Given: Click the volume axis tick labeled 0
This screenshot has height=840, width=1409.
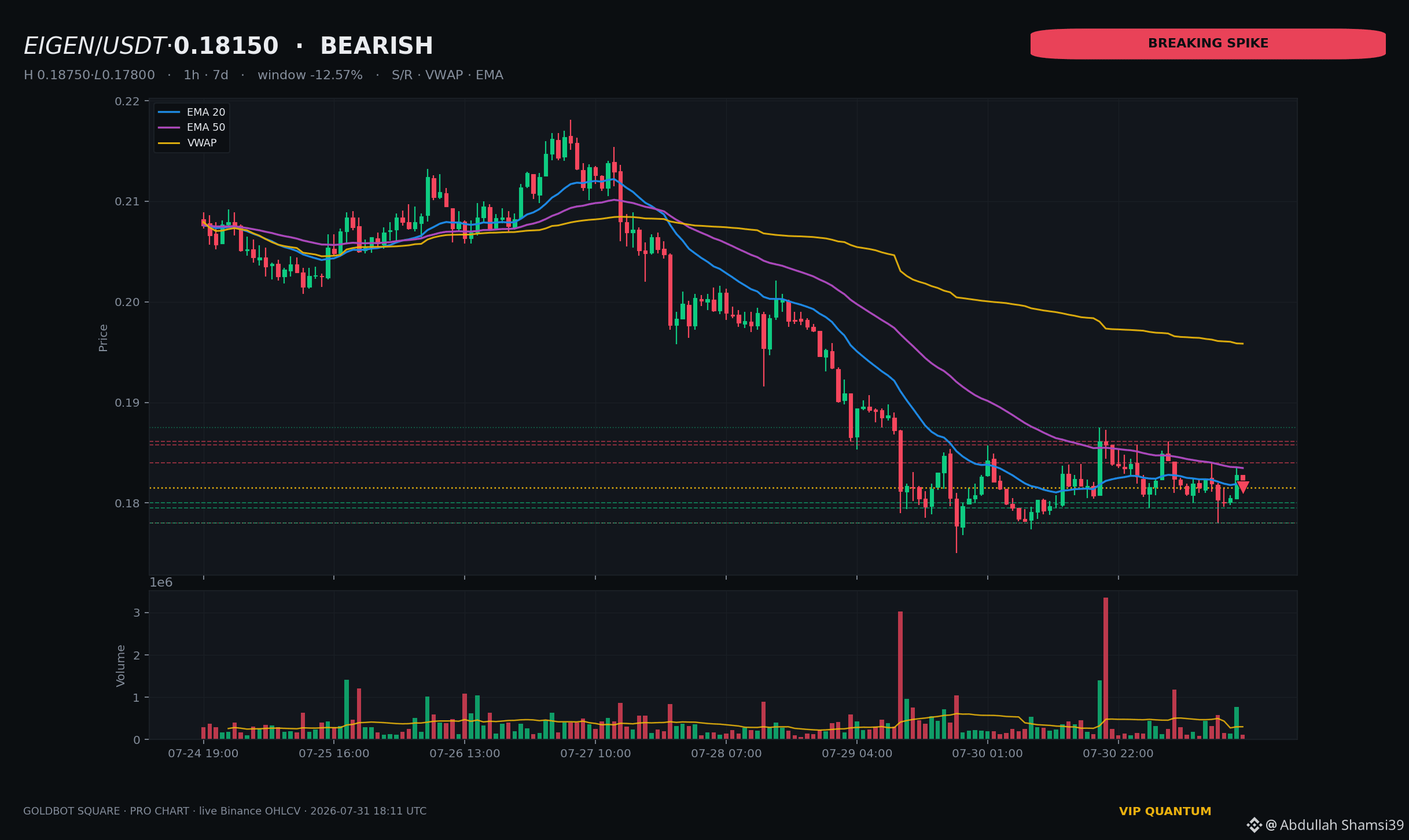Looking at the screenshot, I should click(x=137, y=740).
